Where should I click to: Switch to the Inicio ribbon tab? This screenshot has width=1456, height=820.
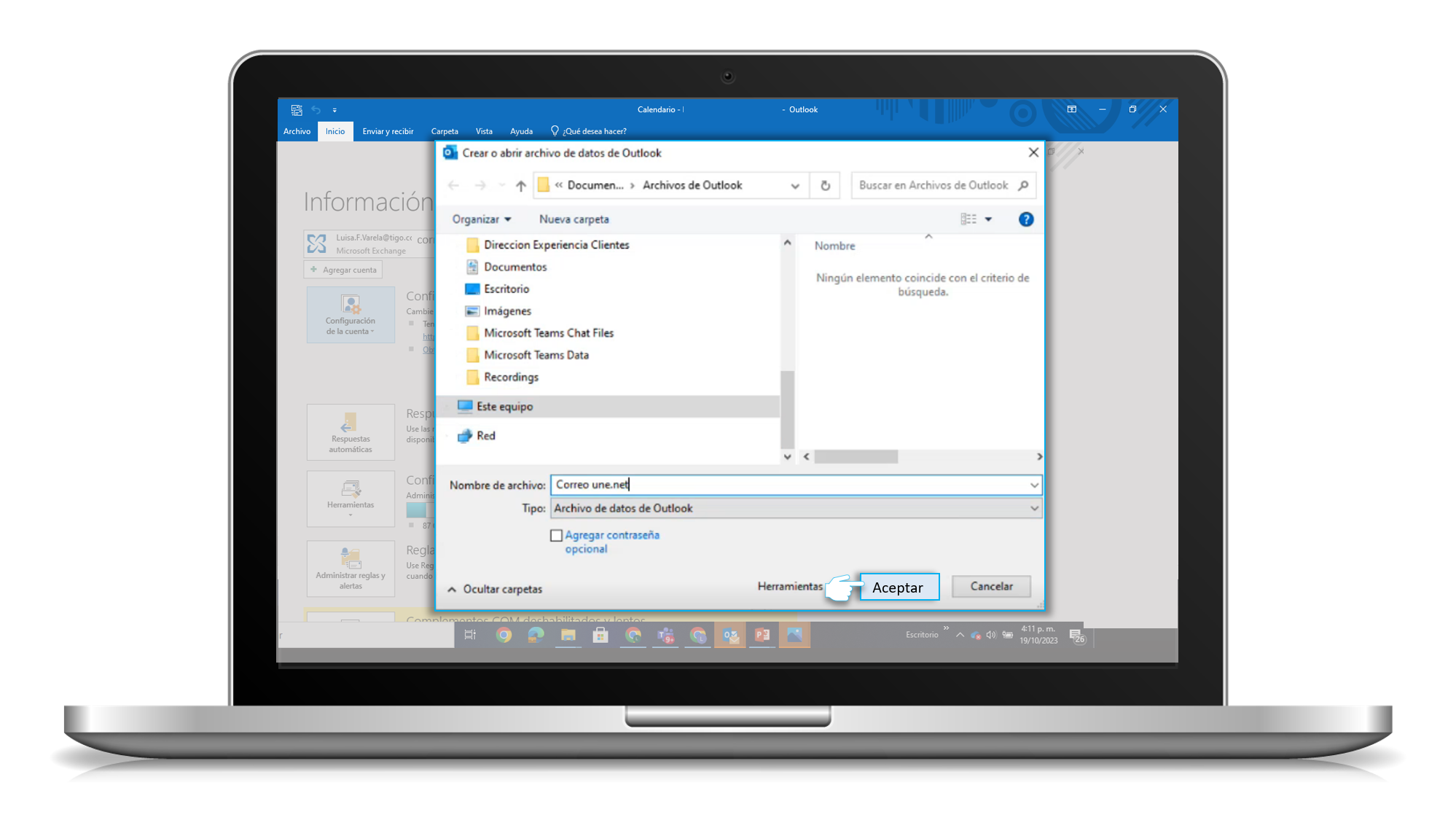tap(335, 131)
